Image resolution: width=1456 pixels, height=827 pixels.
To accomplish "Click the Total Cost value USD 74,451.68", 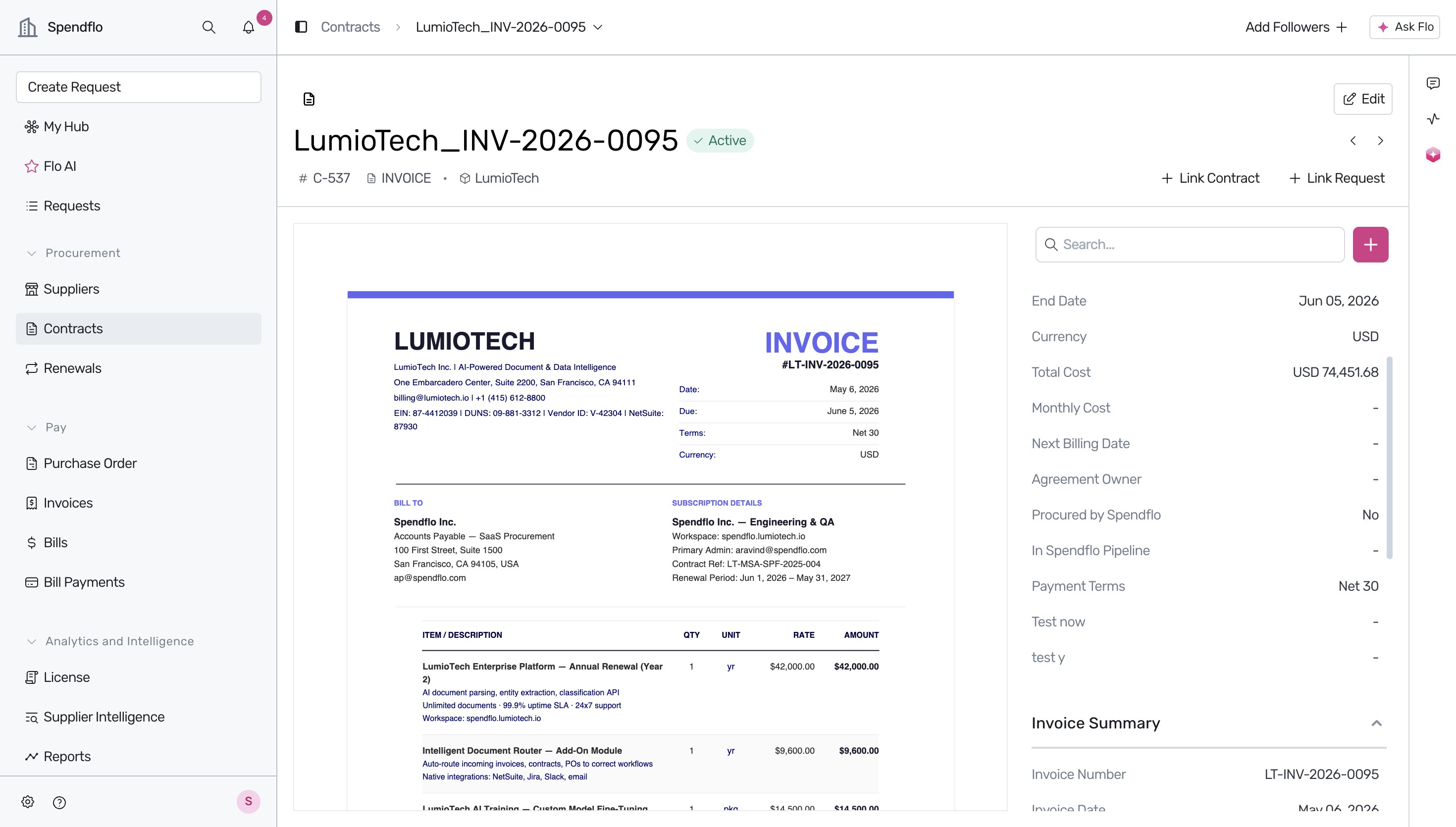I will point(1336,372).
